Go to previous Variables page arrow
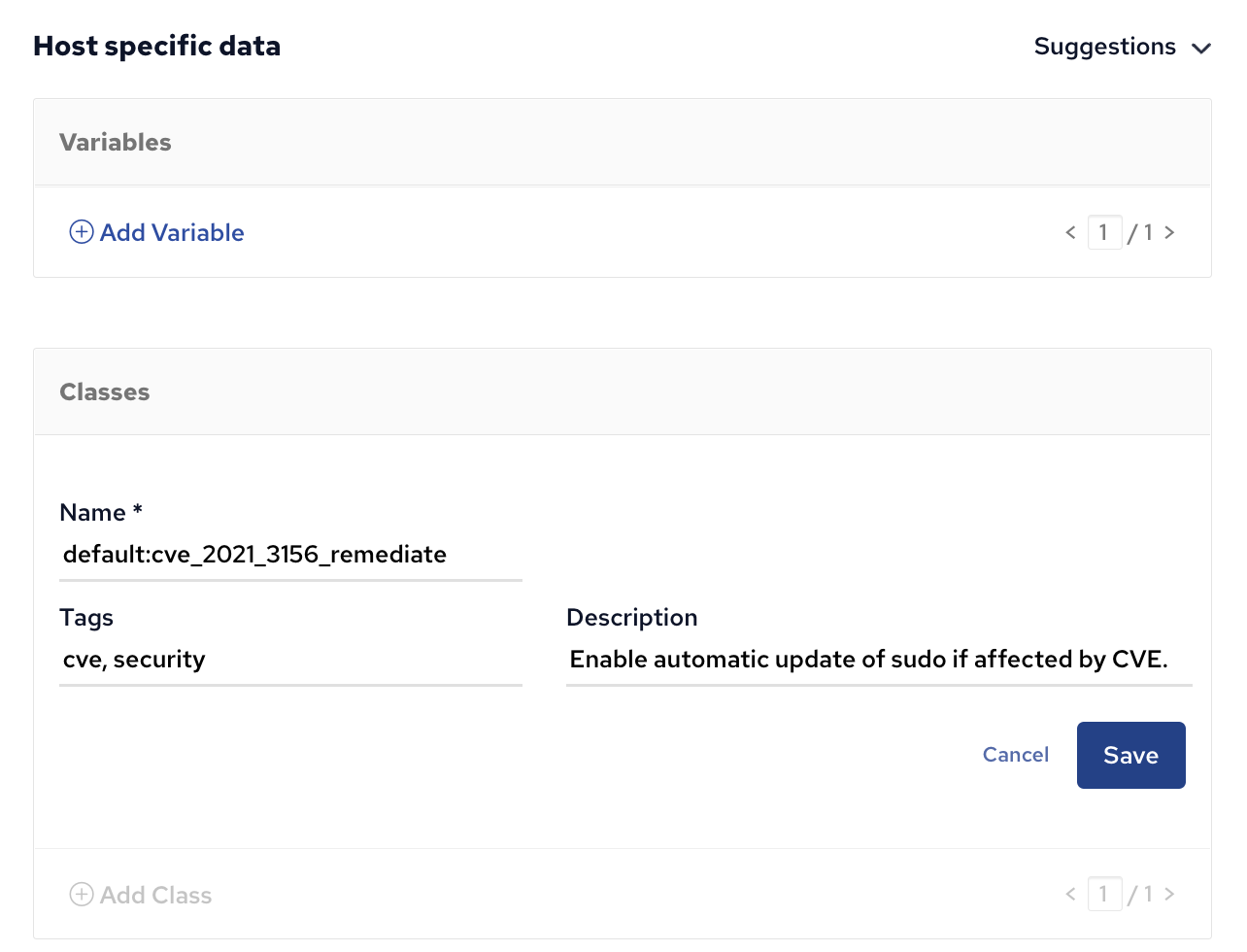Viewport: 1247px width, 952px height. coord(1070,232)
